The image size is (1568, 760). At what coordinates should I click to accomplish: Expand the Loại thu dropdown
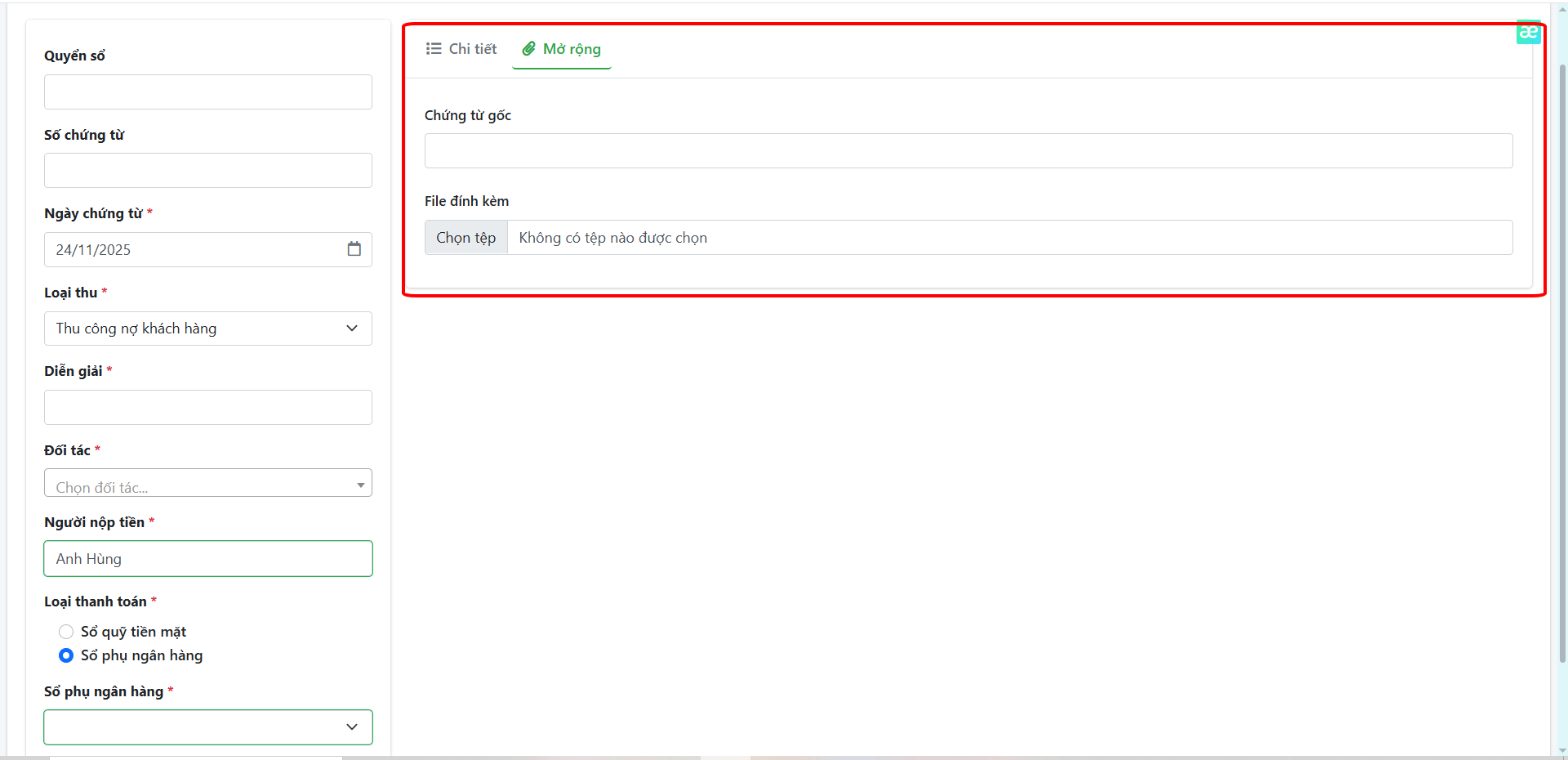(207, 329)
